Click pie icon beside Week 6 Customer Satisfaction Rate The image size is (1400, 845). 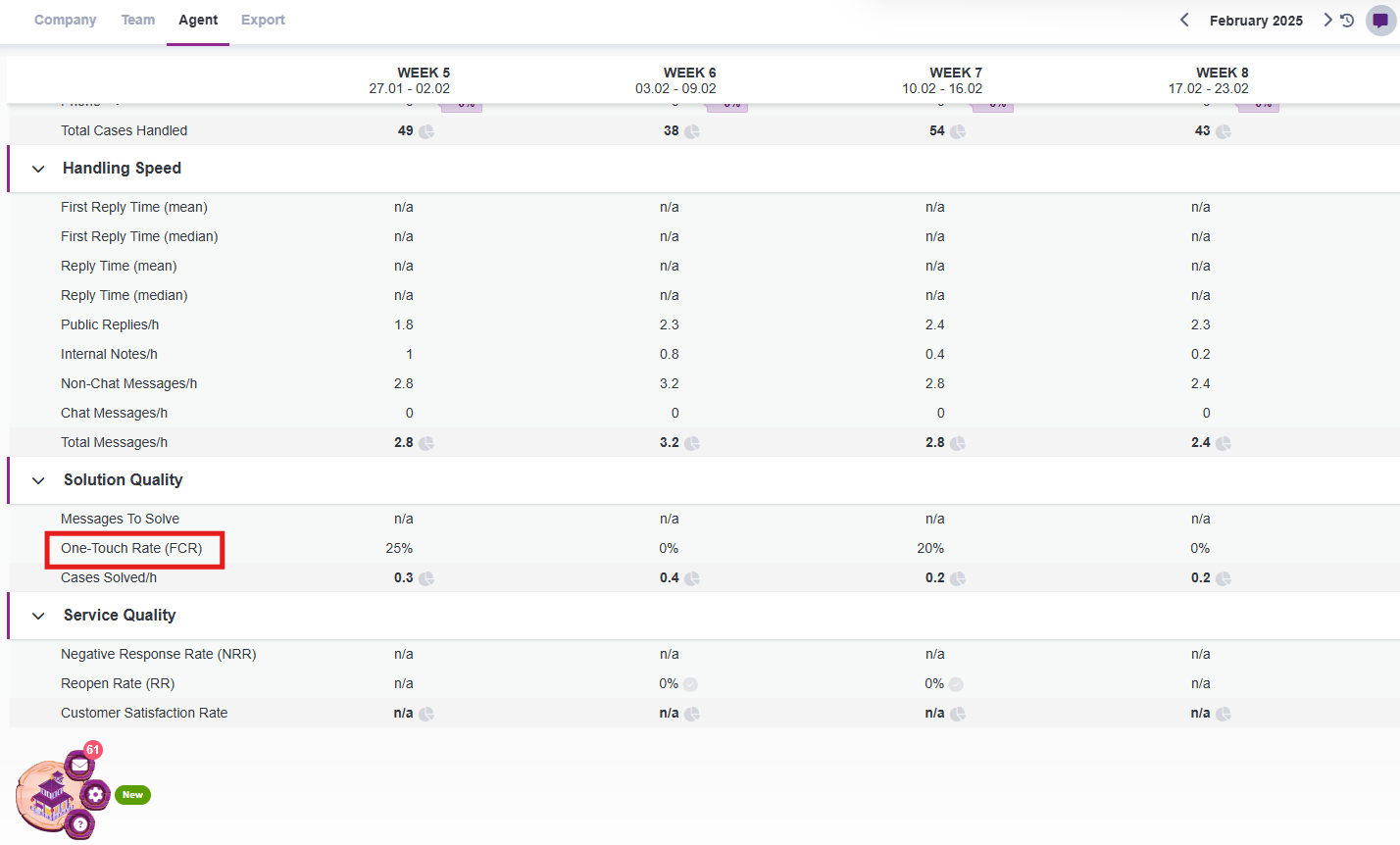(x=692, y=714)
